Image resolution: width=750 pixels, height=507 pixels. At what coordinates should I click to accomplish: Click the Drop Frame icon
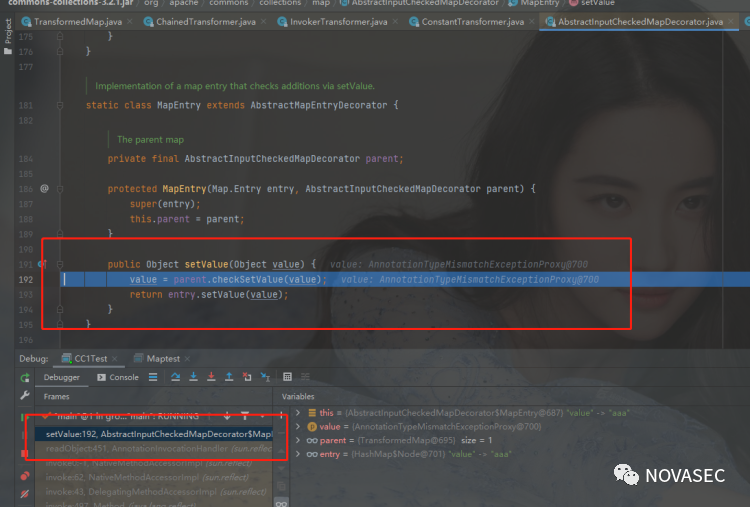(x=247, y=377)
